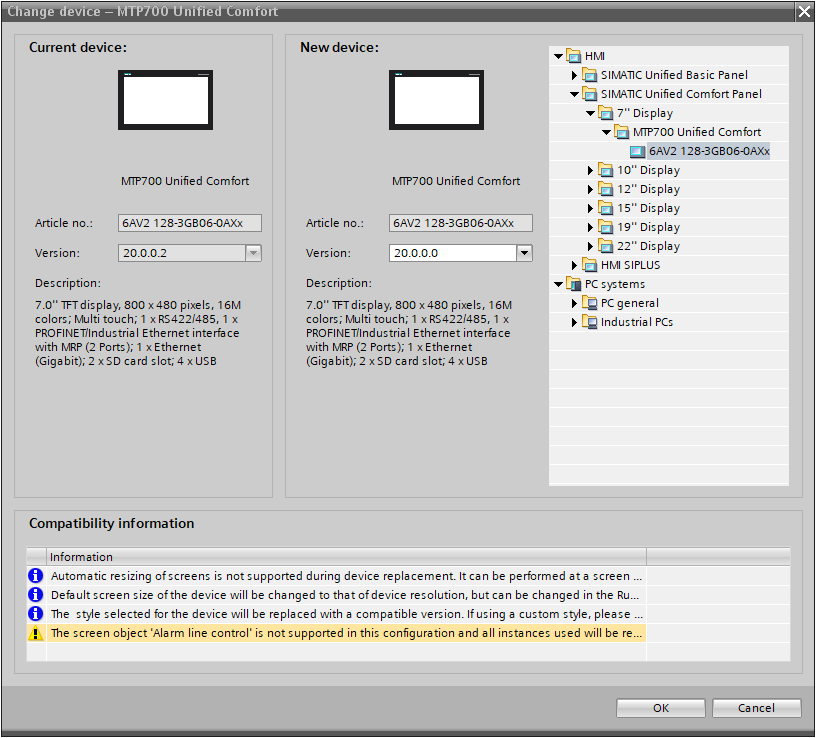Click info icon for automatic resizing message
The image size is (816, 738).
[35, 576]
